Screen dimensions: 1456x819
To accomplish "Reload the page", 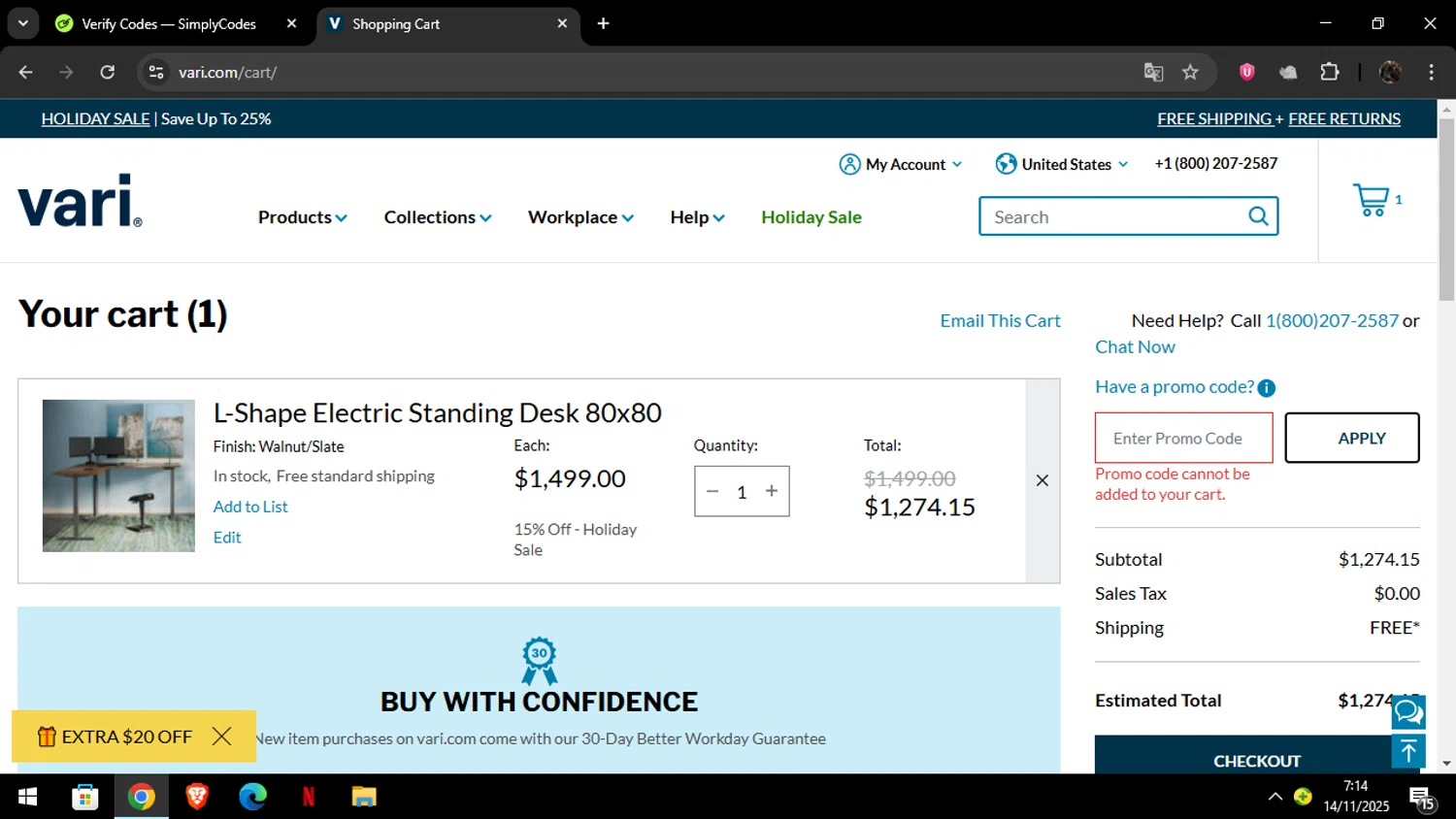I will click(x=108, y=72).
